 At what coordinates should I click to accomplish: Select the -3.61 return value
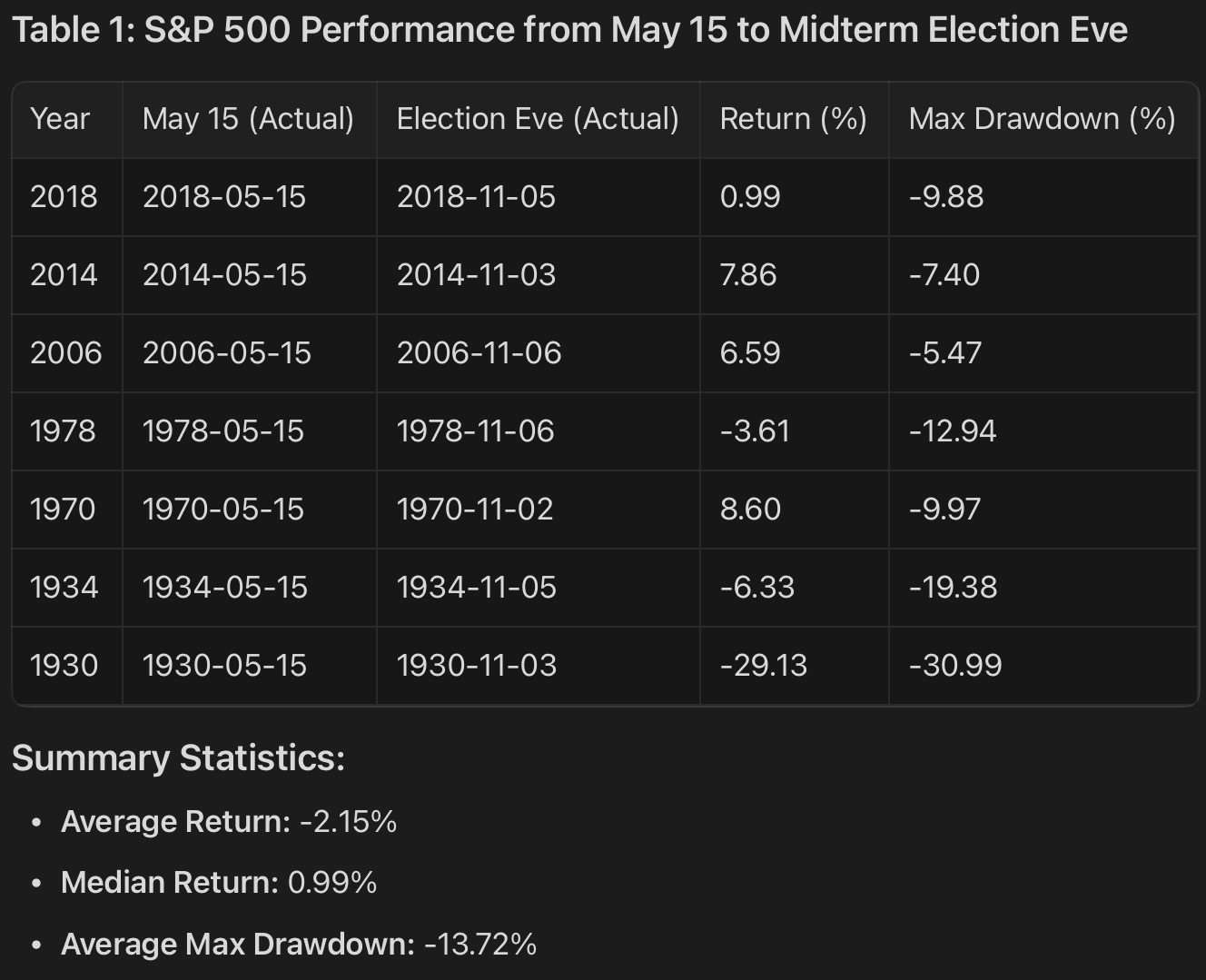point(755,431)
